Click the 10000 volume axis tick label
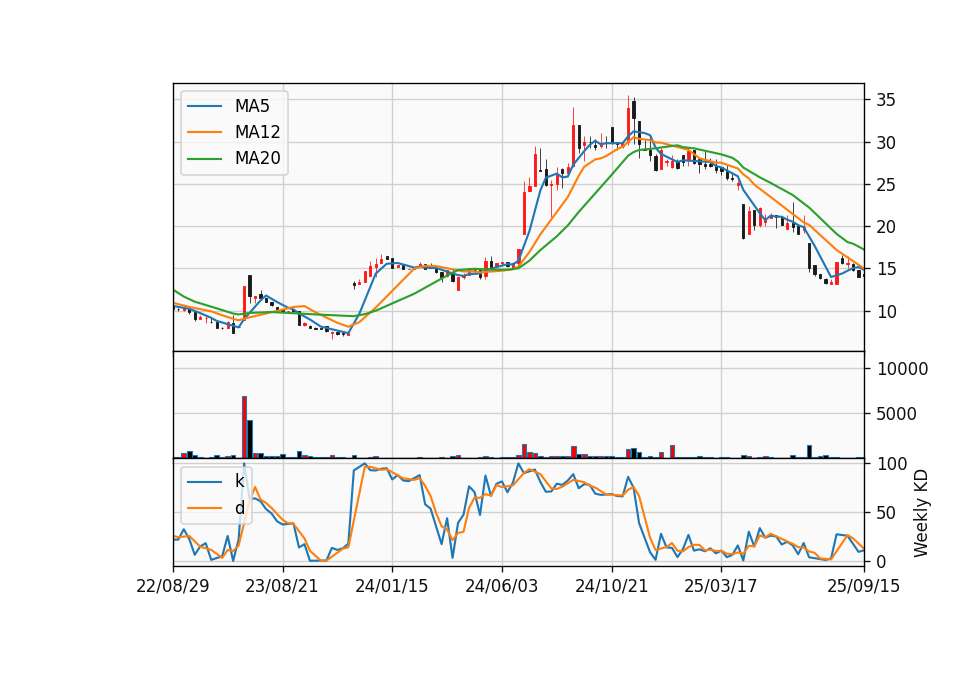Image resolution: width=960 pixels, height=690 pixels. pos(903,369)
